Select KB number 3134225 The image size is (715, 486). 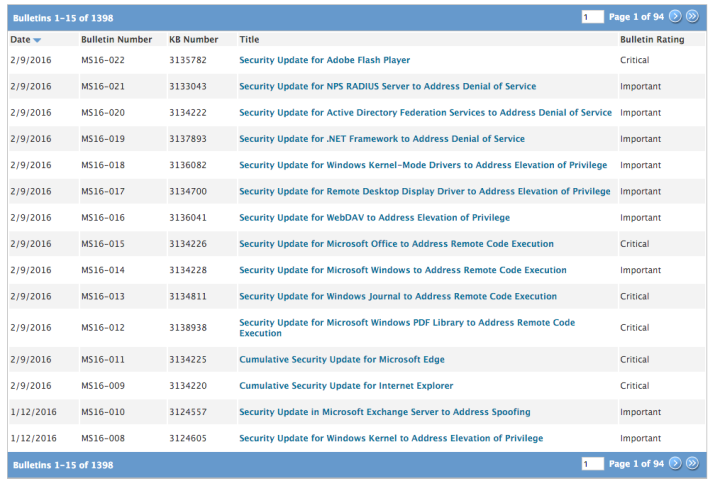[188, 359]
